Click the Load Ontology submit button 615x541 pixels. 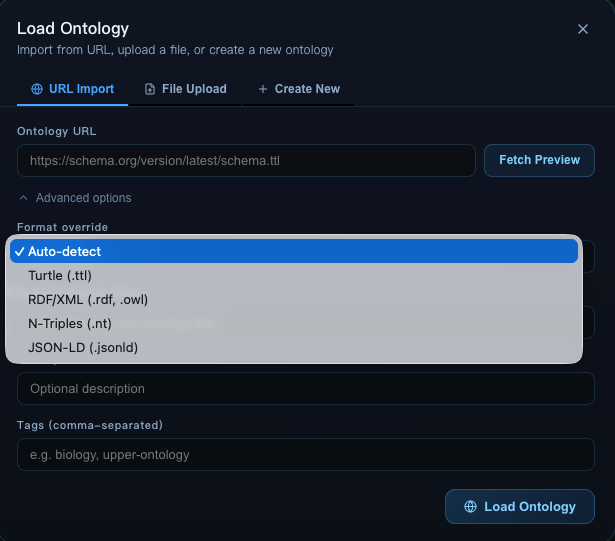click(520, 506)
